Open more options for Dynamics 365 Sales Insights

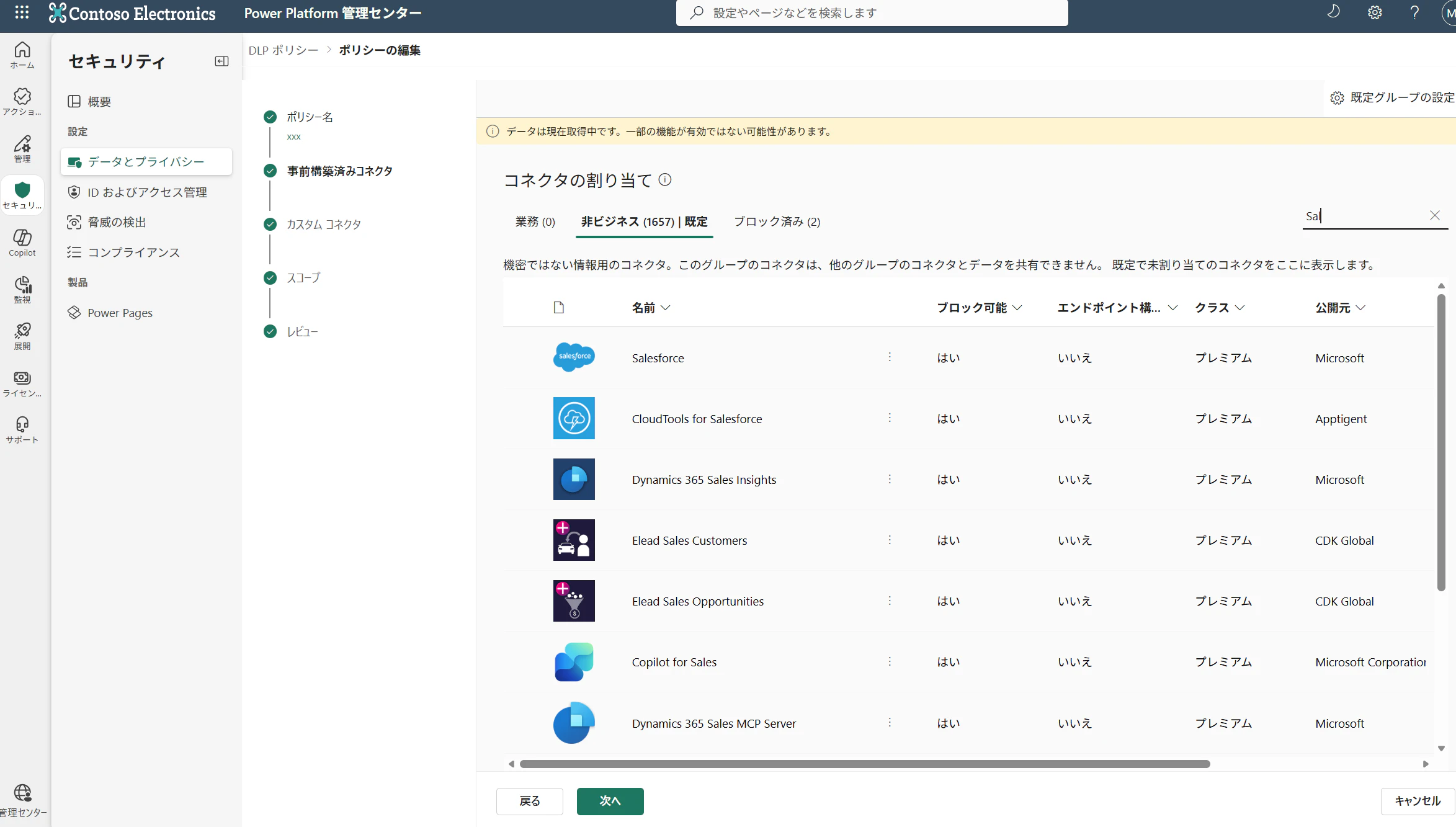890,479
